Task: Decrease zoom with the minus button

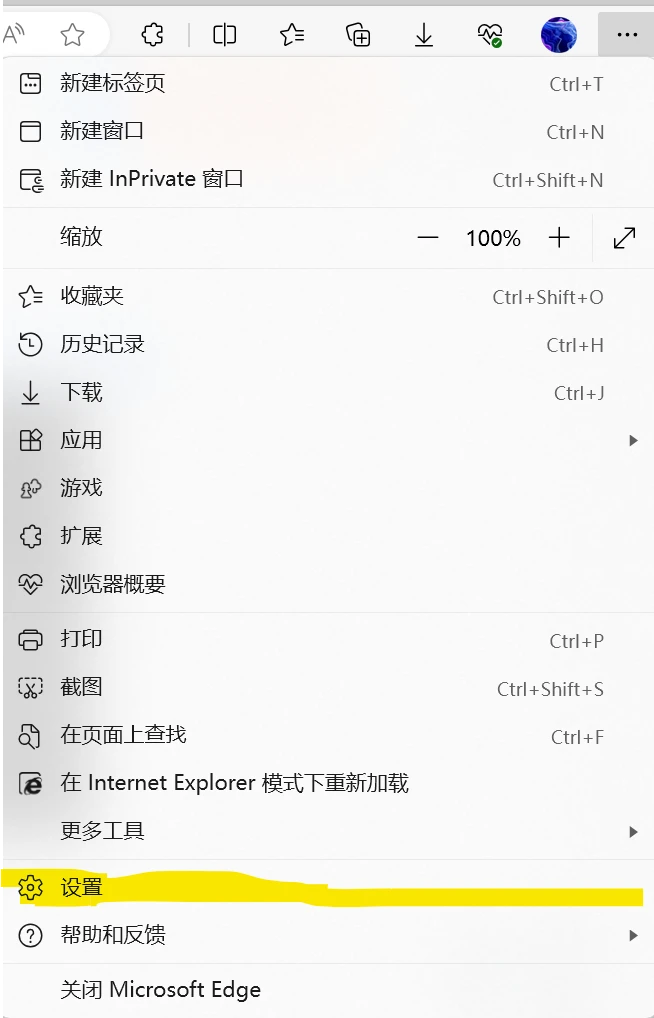Action: pos(427,238)
